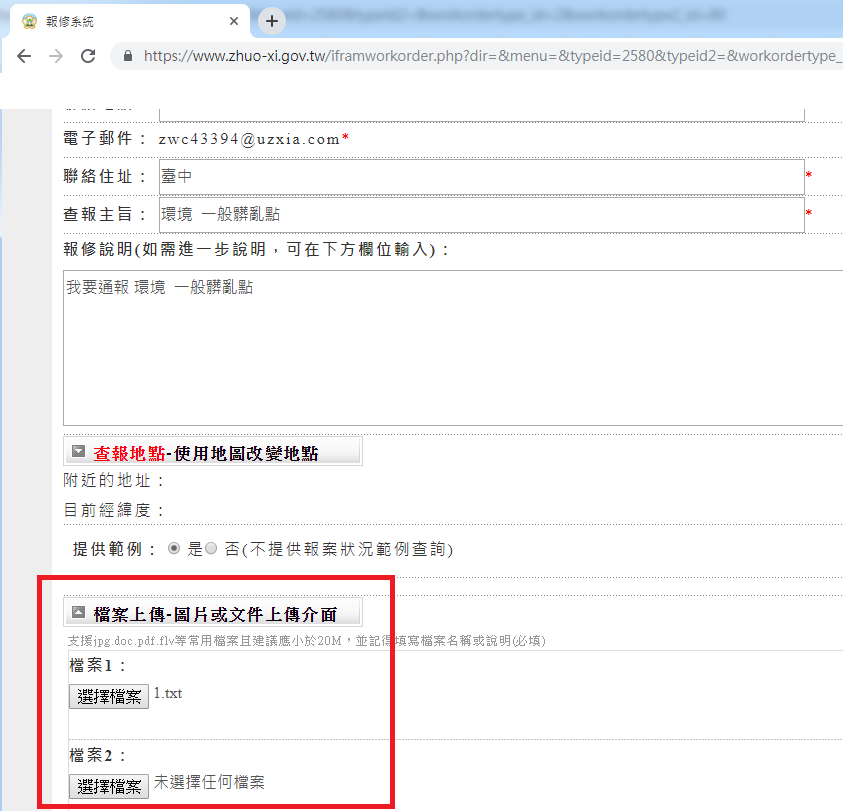This screenshot has width=843, height=811.
Task: Click the 目前經緯度 label
Action: [113, 510]
